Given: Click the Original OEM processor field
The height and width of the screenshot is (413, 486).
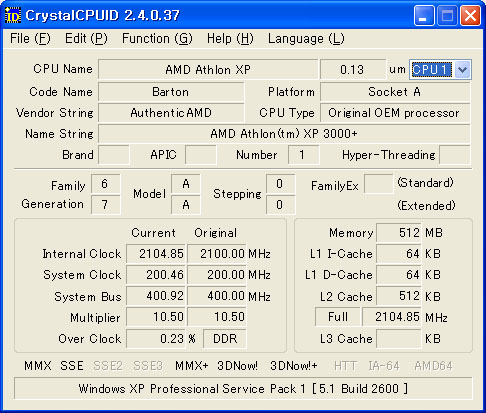Looking at the screenshot, I should [395, 113].
